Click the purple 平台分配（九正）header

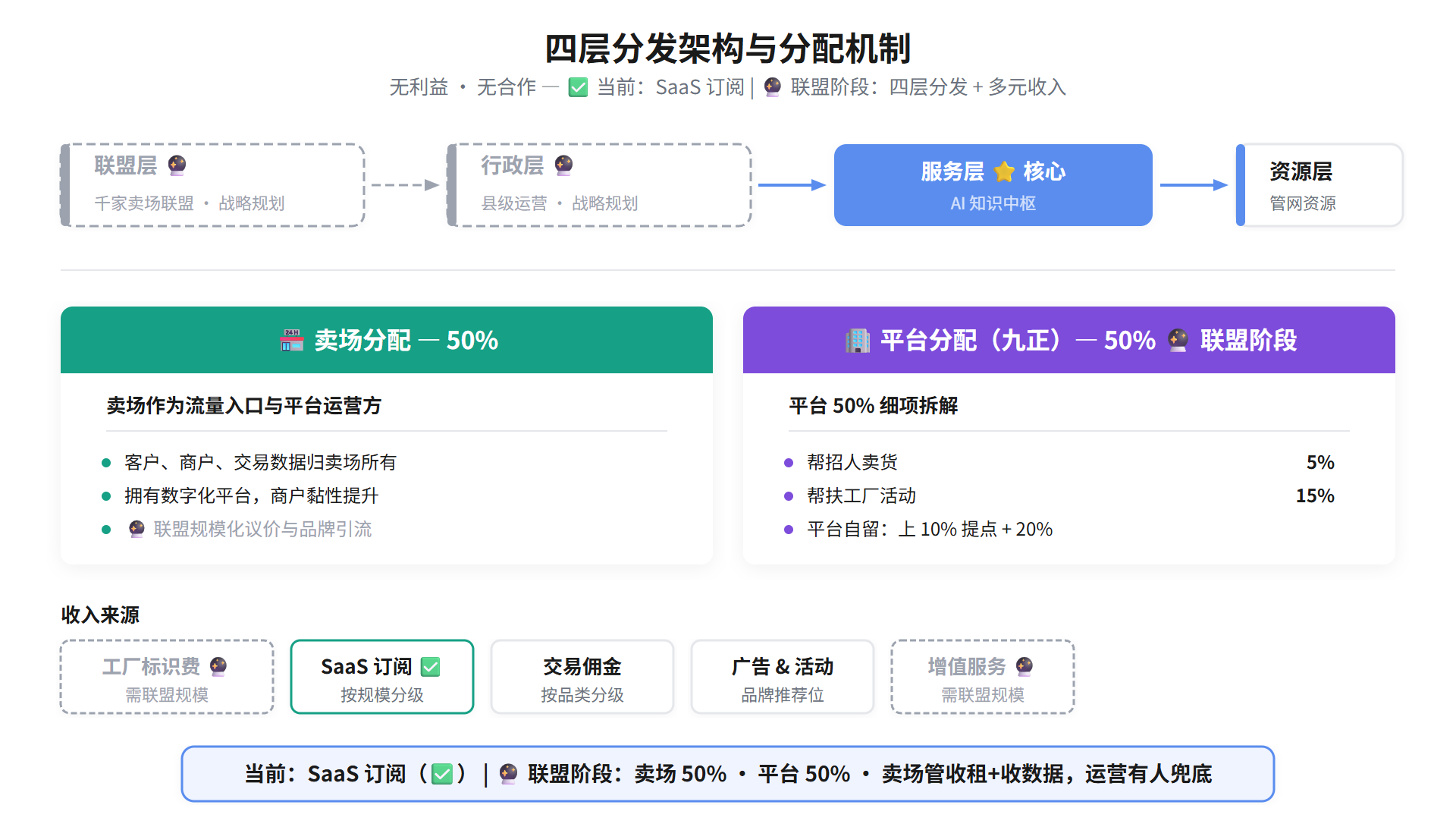coord(1069,340)
